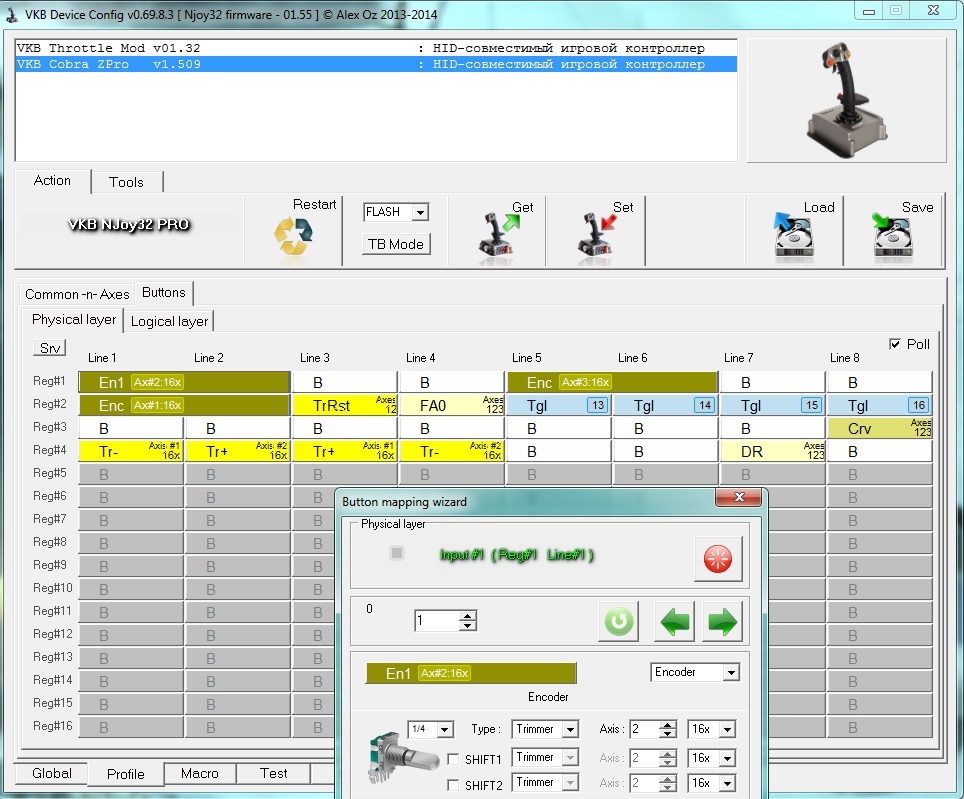This screenshot has height=799, width=964.
Task: Open the Encoder type dropdown
Action: (731, 672)
